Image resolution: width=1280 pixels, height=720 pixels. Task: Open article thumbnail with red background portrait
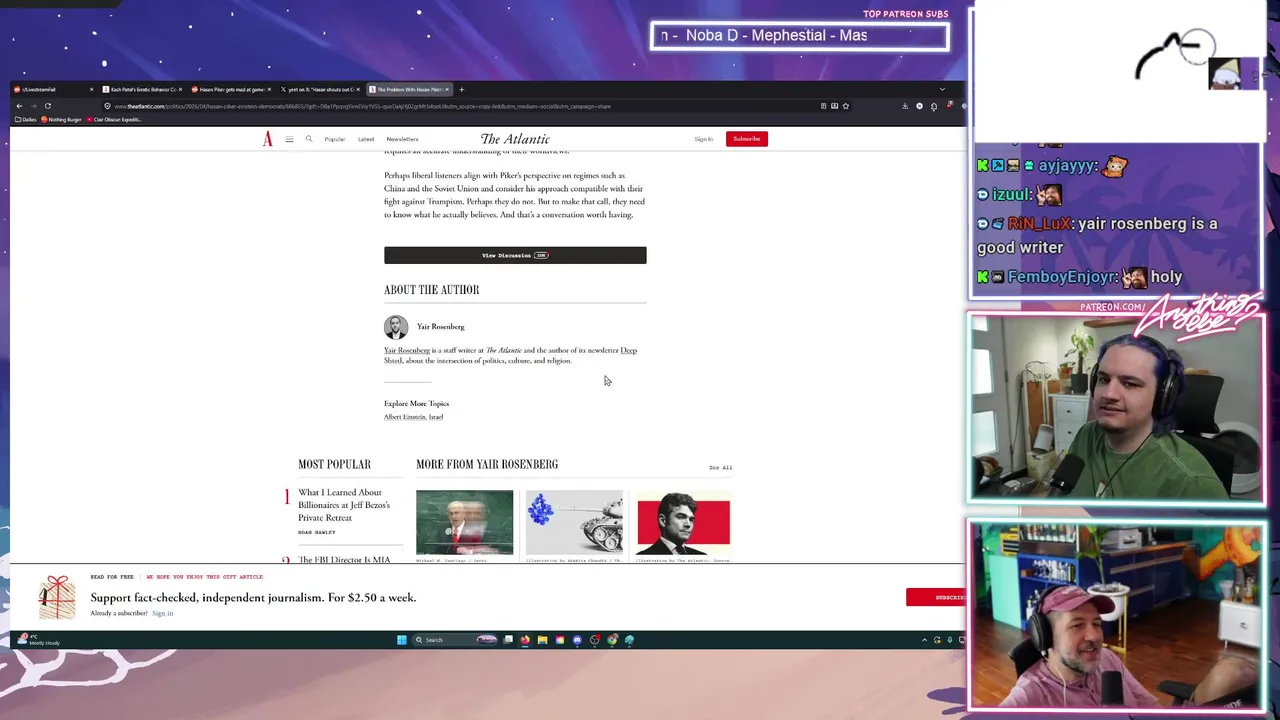coord(683,522)
